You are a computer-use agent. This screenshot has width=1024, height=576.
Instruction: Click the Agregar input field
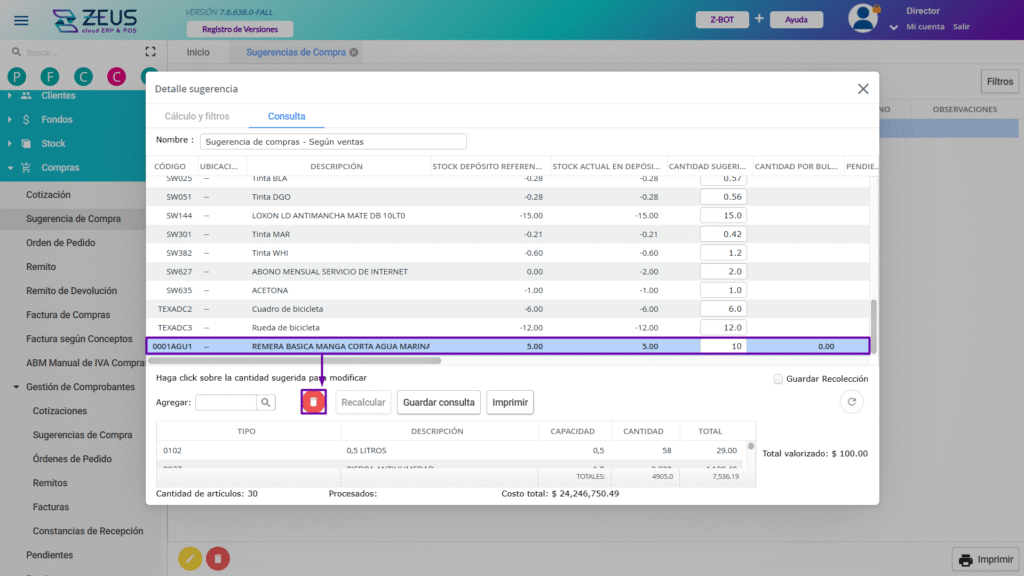click(226, 402)
